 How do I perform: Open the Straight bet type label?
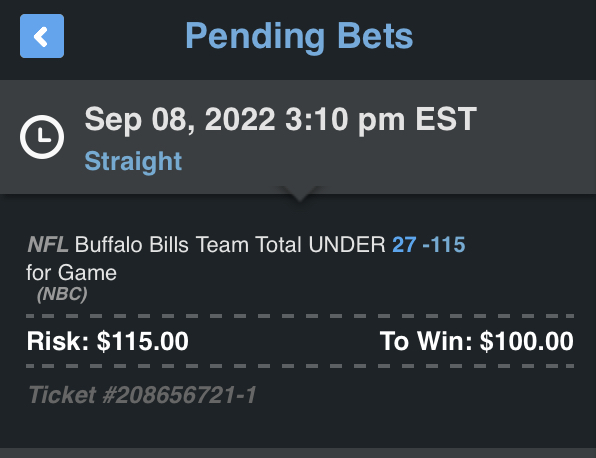point(133,161)
